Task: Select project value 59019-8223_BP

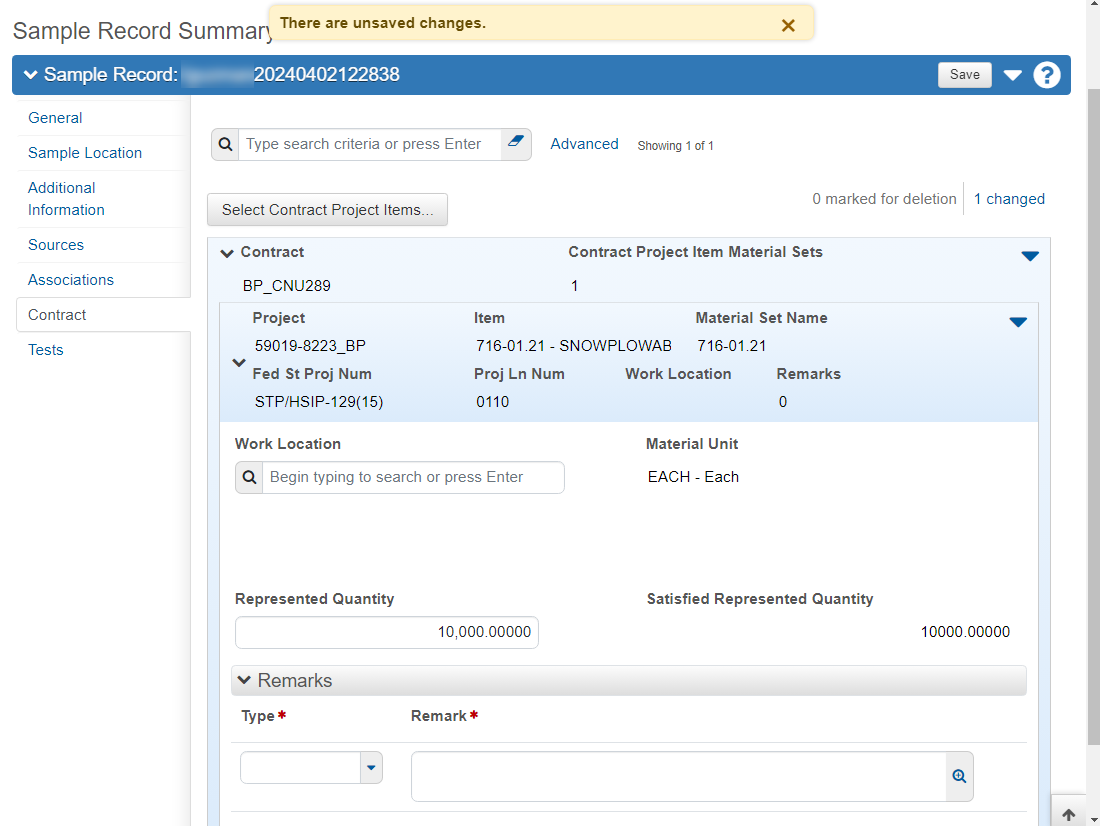Action: tap(310, 346)
